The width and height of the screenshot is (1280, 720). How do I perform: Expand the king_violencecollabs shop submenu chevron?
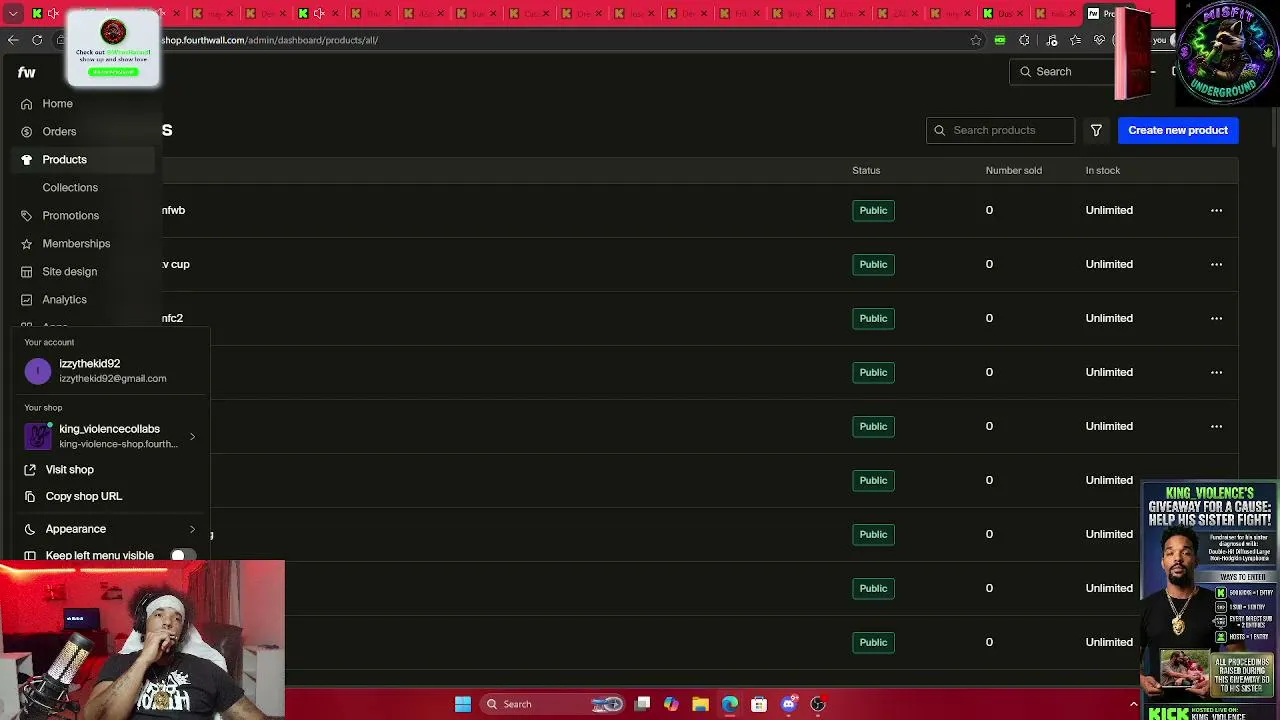[x=192, y=436]
